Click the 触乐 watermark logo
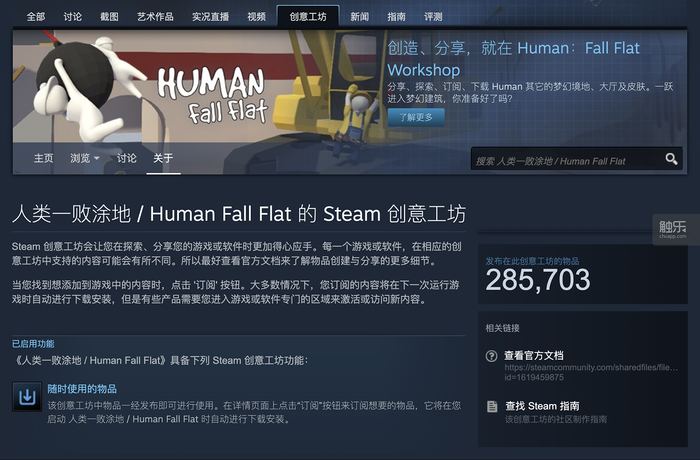The image size is (700, 460). tap(672, 229)
